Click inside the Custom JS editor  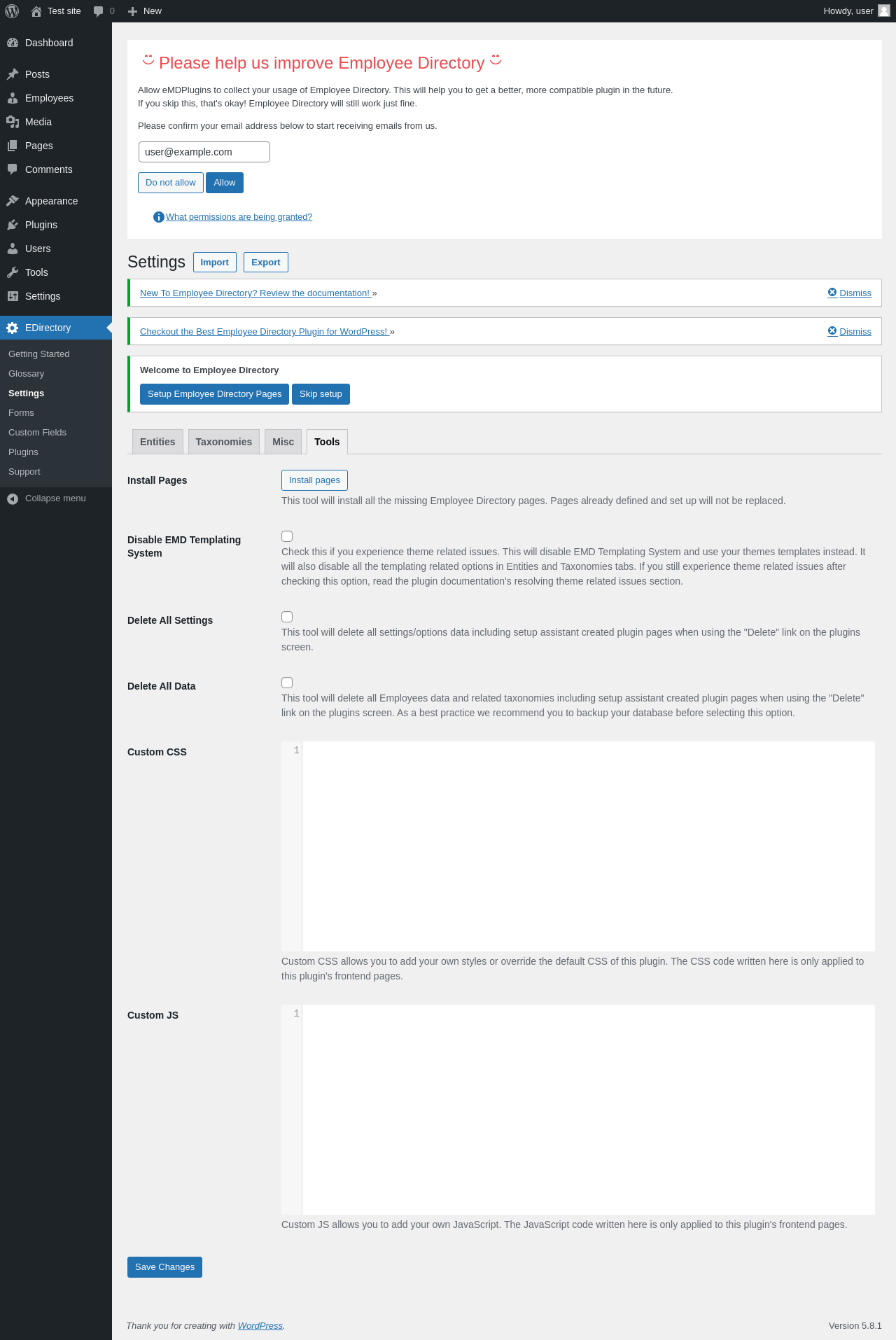(588, 1110)
